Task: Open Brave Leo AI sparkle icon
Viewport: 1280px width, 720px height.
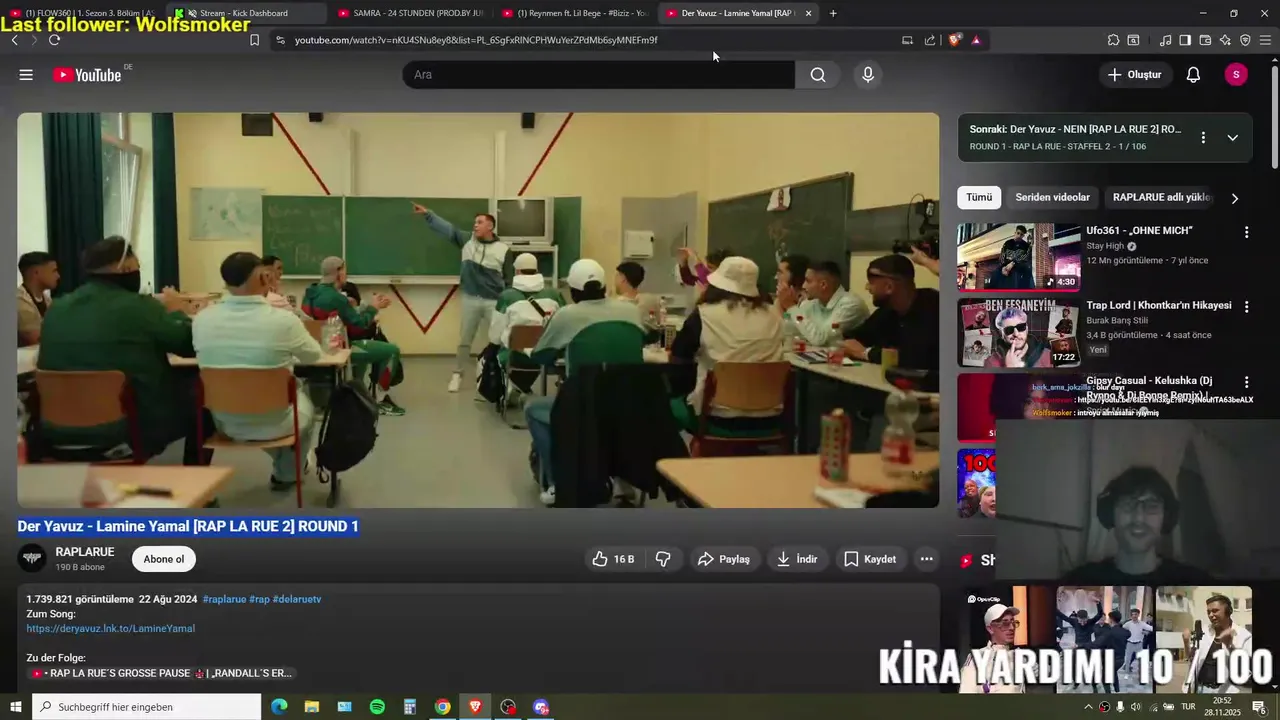Action: [1225, 40]
